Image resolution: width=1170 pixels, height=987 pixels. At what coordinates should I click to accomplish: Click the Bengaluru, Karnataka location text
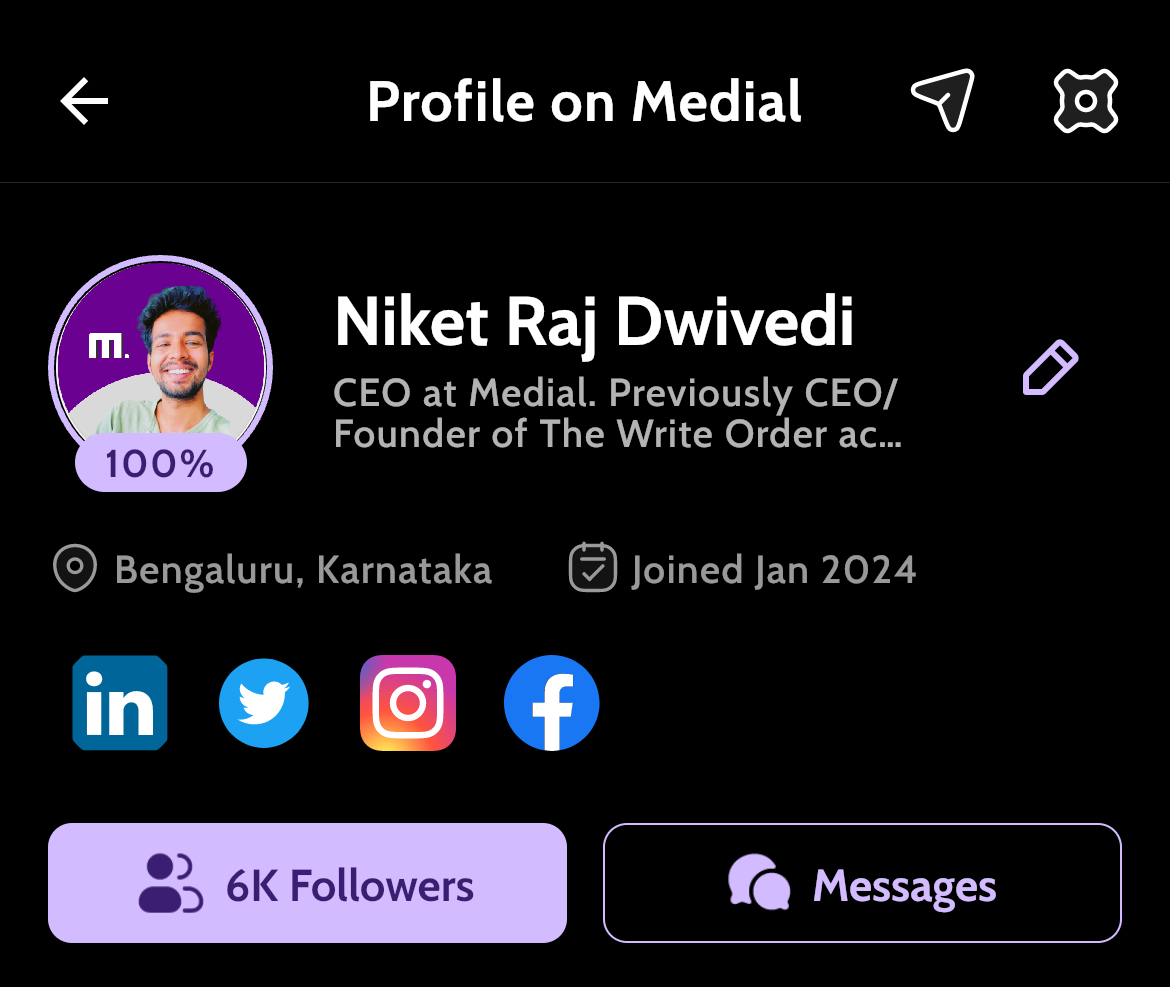coord(303,570)
